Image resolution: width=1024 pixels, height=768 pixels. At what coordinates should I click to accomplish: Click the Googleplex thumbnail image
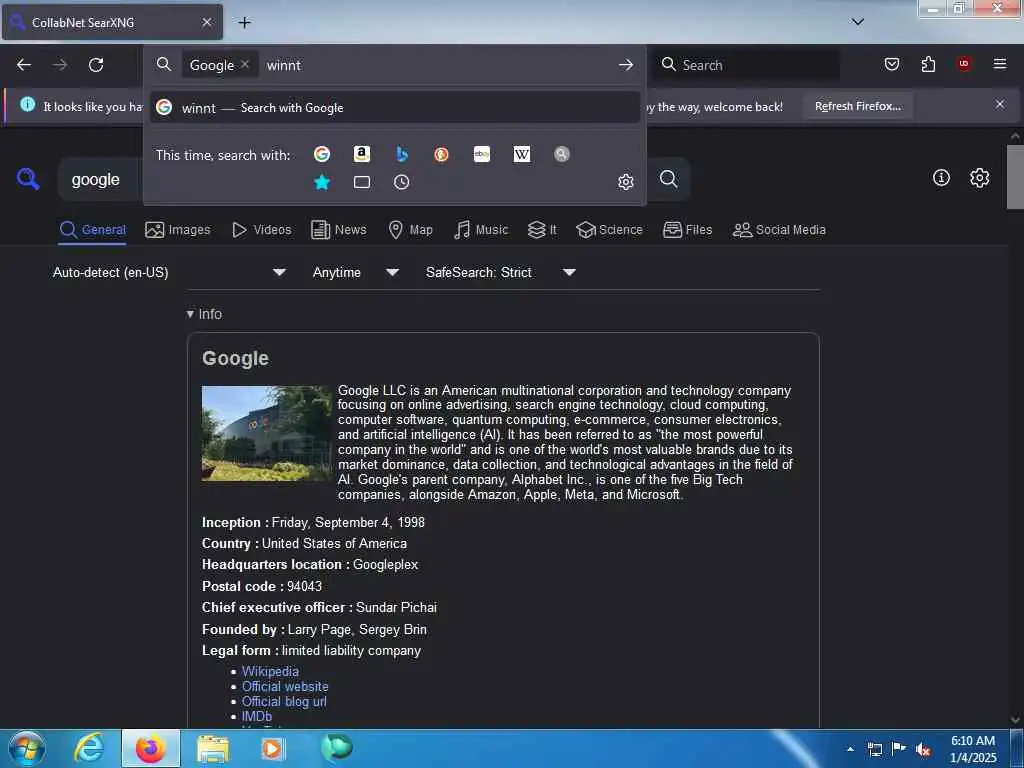[x=266, y=434]
